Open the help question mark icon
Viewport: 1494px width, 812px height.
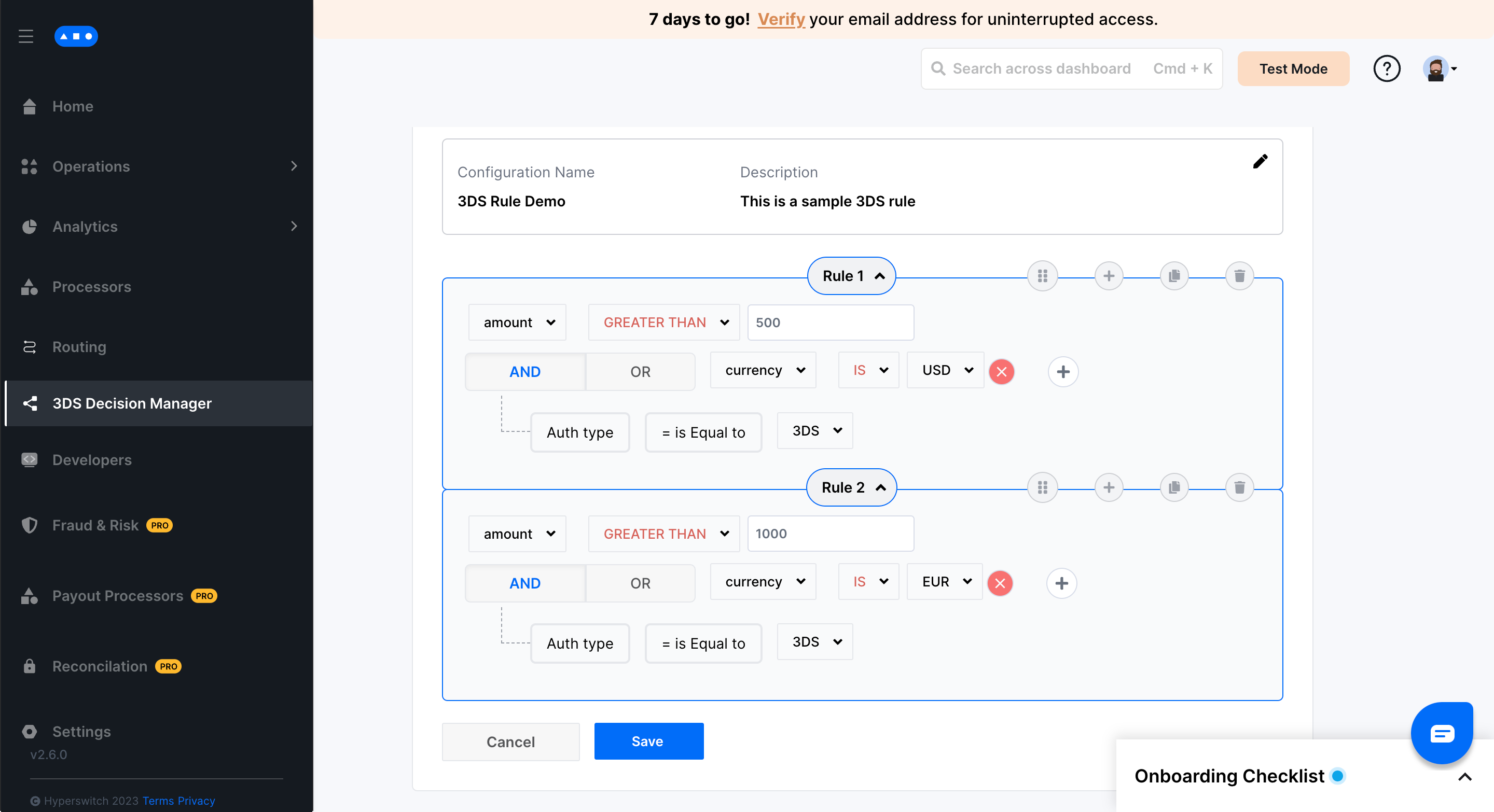1386,69
